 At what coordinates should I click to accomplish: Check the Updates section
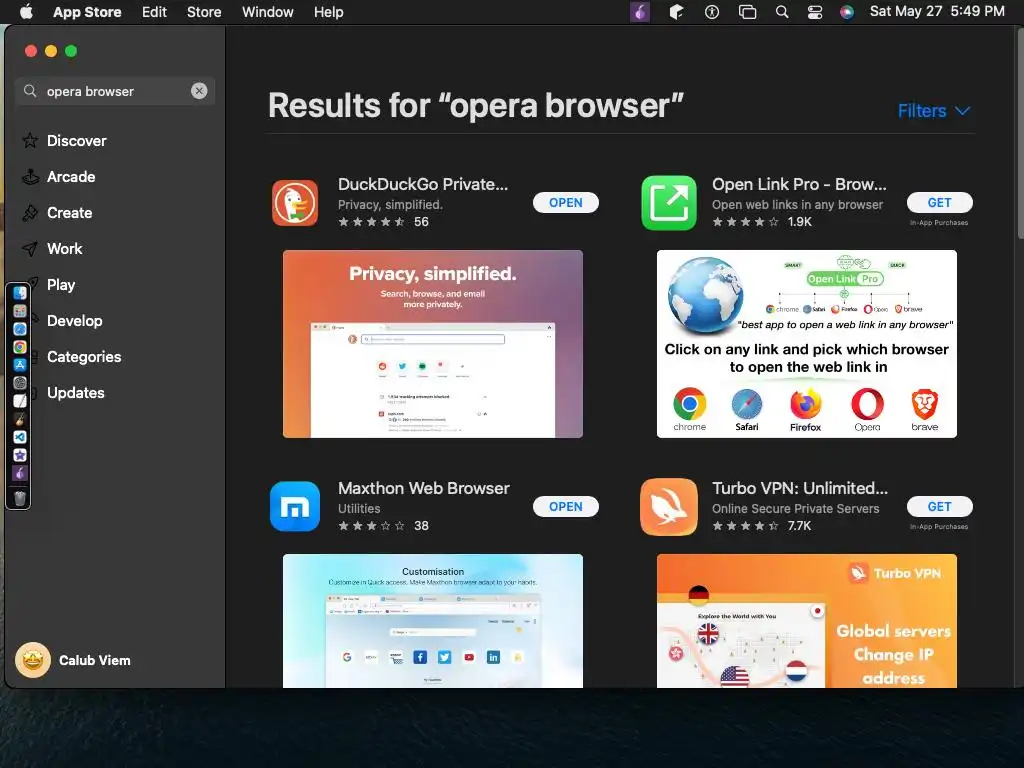point(75,392)
